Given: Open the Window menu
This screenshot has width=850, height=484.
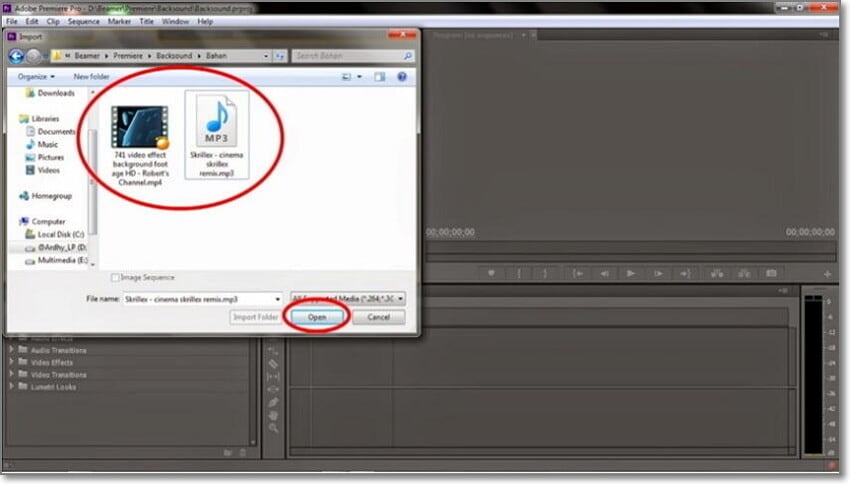Looking at the screenshot, I should 175,21.
